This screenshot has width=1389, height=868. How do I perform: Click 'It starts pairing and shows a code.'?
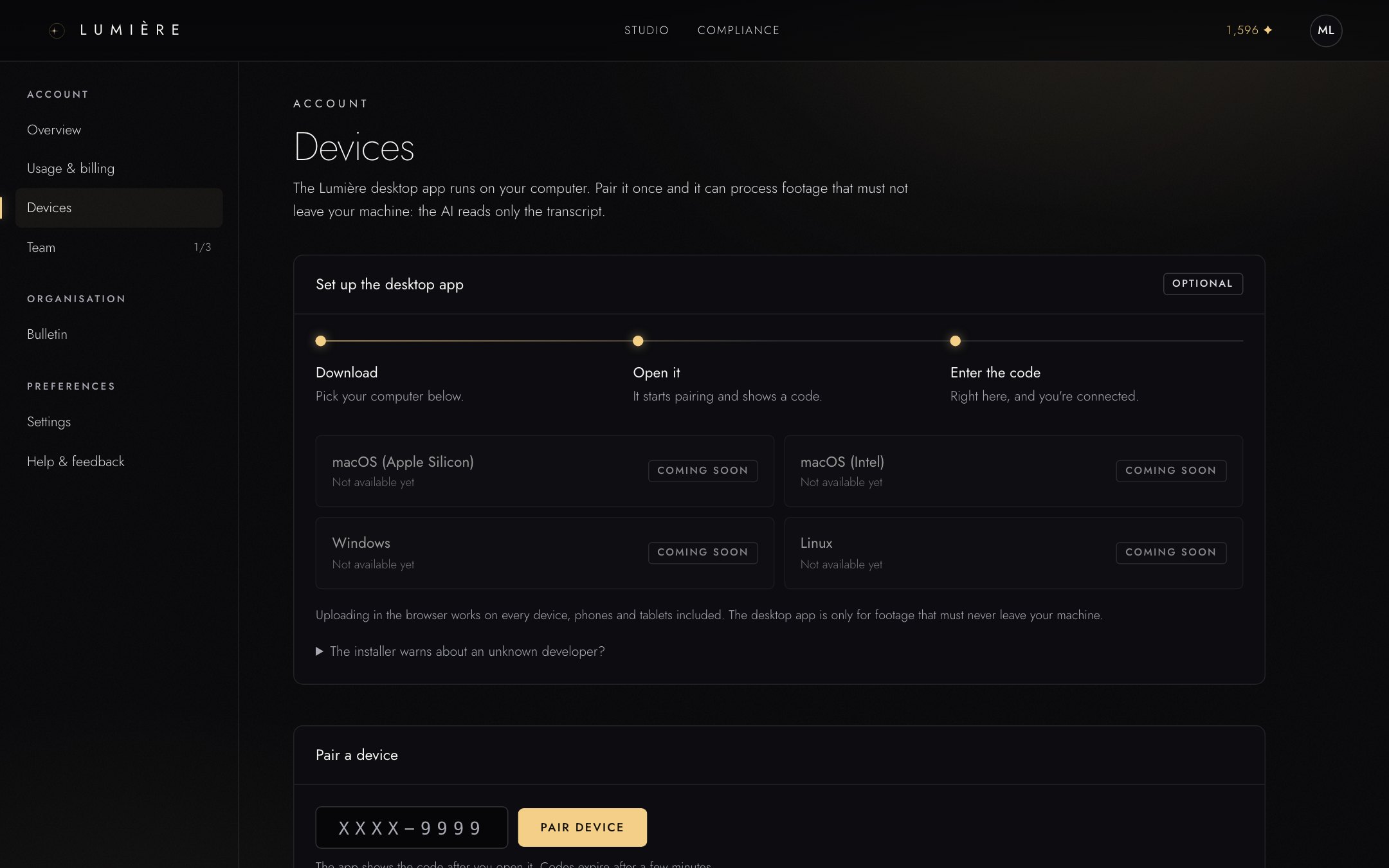tap(727, 396)
